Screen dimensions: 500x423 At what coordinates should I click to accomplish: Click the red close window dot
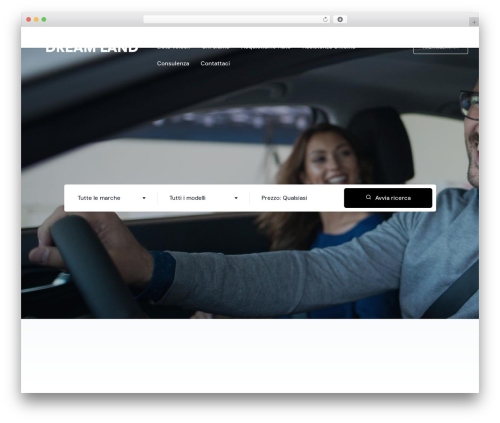(x=29, y=20)
